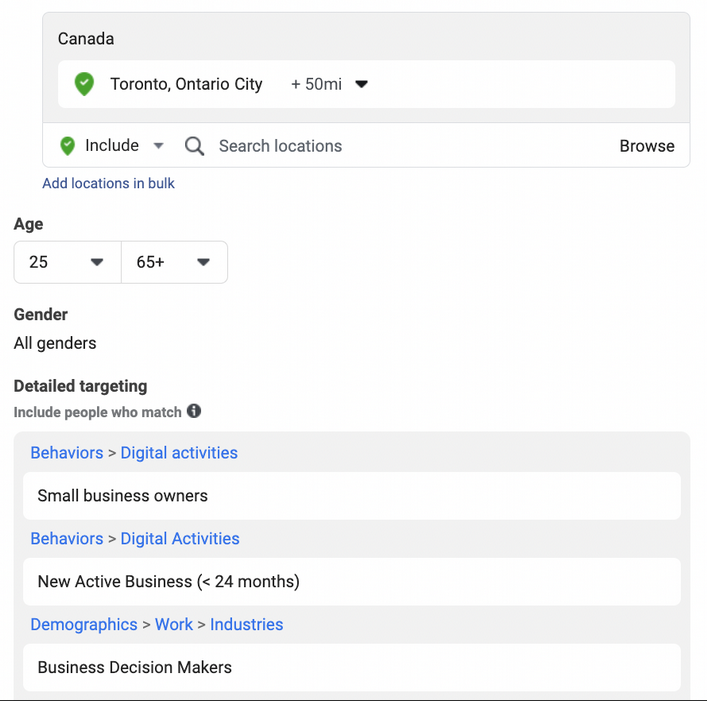707x701 pixels.
Task: Click the Work breadcrumb link
Action: click(x=173, y=624)
